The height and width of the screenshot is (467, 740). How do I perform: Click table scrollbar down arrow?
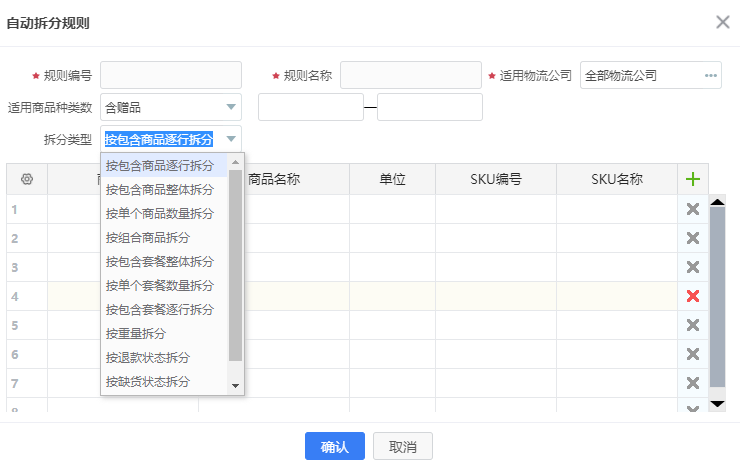click(717, 404)
